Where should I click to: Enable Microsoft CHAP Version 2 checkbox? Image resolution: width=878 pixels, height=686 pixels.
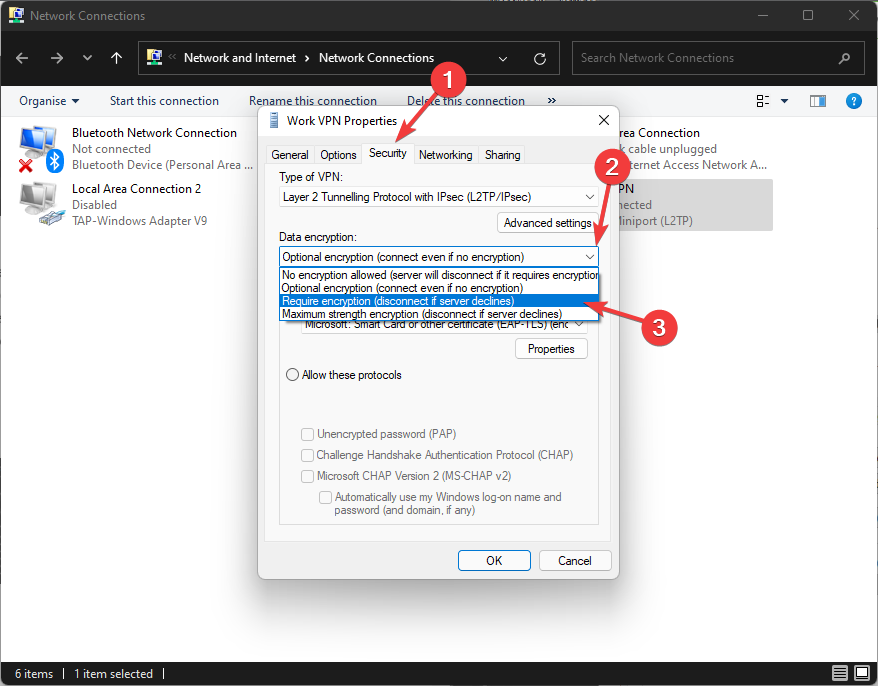point(308,476)
